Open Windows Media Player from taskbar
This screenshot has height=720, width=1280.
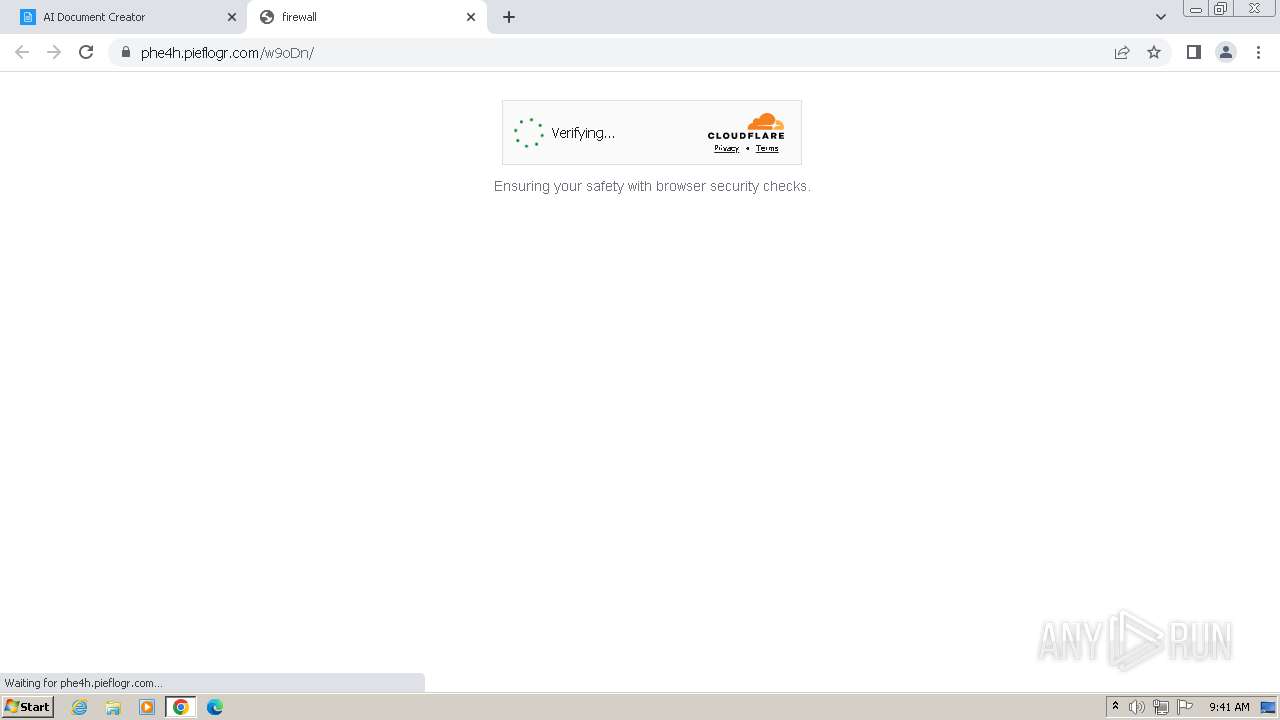(147, 707)
